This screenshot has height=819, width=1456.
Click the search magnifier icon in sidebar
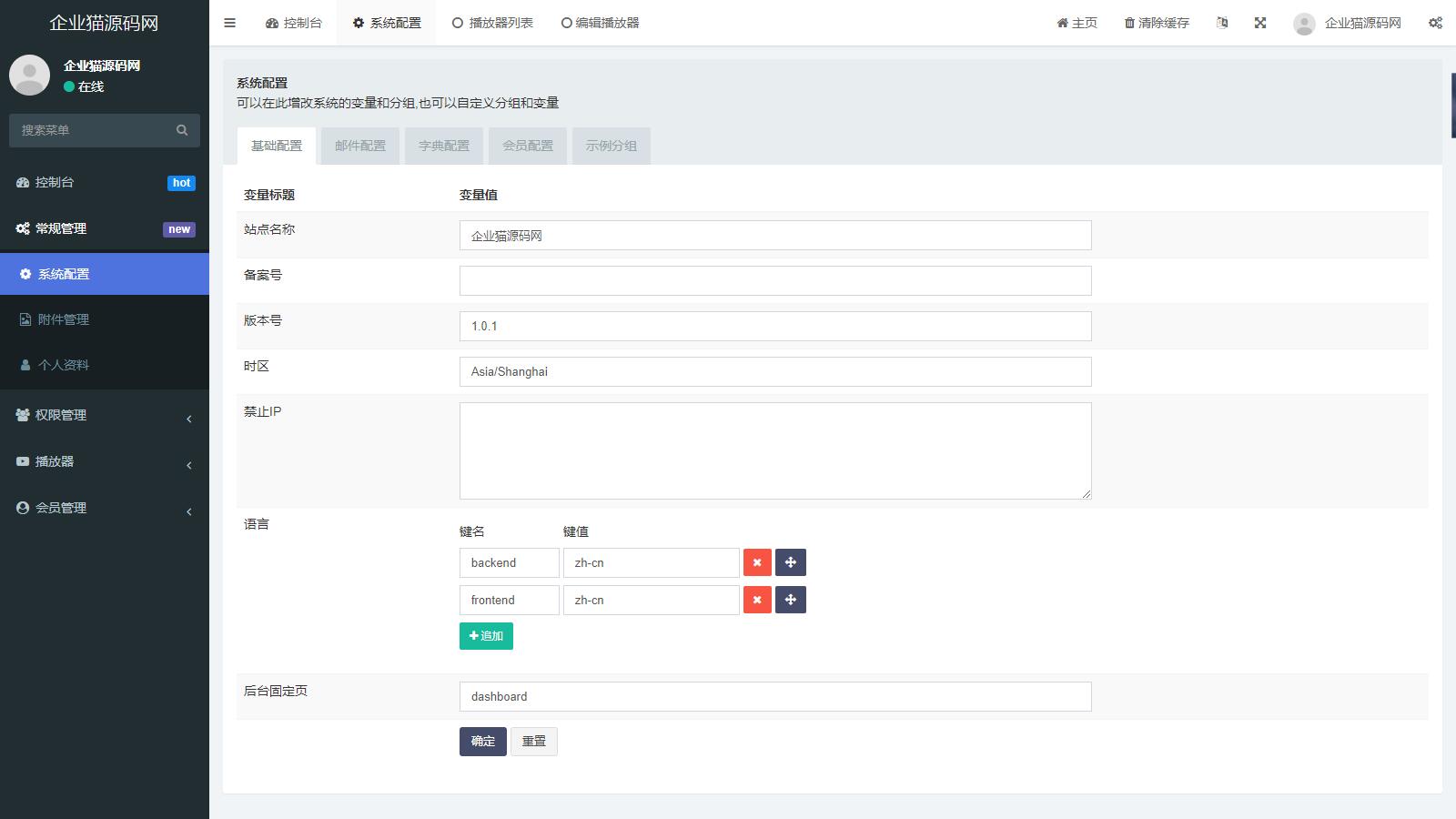182,130
